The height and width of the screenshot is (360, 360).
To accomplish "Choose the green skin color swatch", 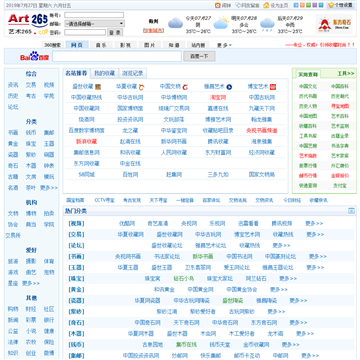I will (308, 5).
